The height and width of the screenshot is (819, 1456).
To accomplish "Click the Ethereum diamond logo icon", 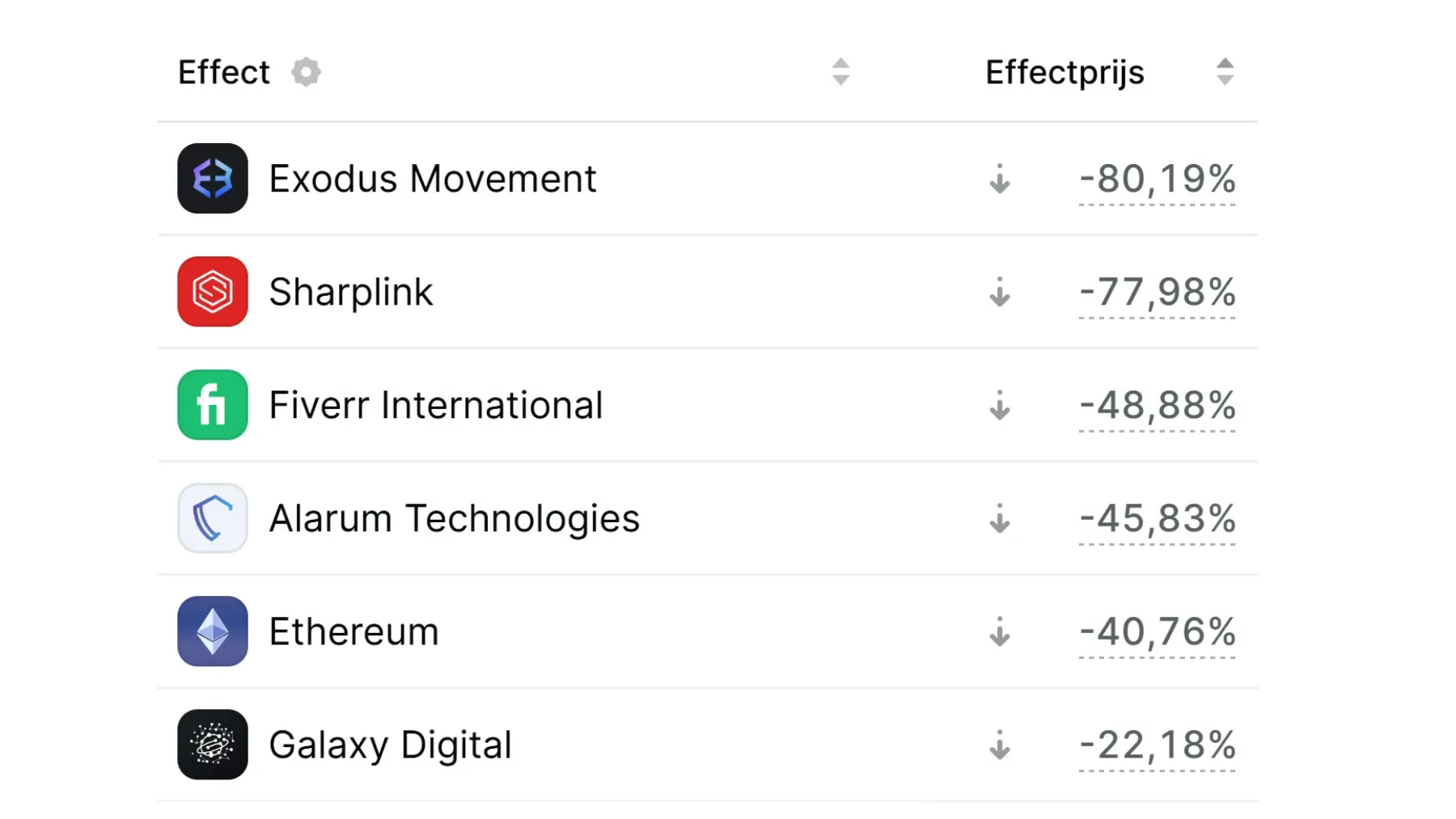I will pos(213,631).
